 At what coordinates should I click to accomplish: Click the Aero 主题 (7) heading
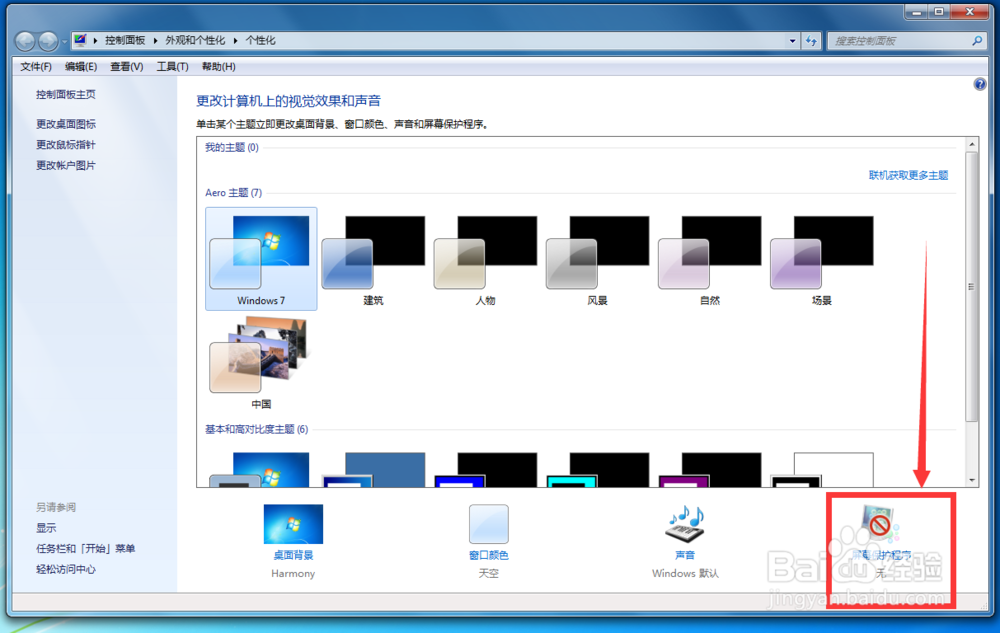coord(233,193)
